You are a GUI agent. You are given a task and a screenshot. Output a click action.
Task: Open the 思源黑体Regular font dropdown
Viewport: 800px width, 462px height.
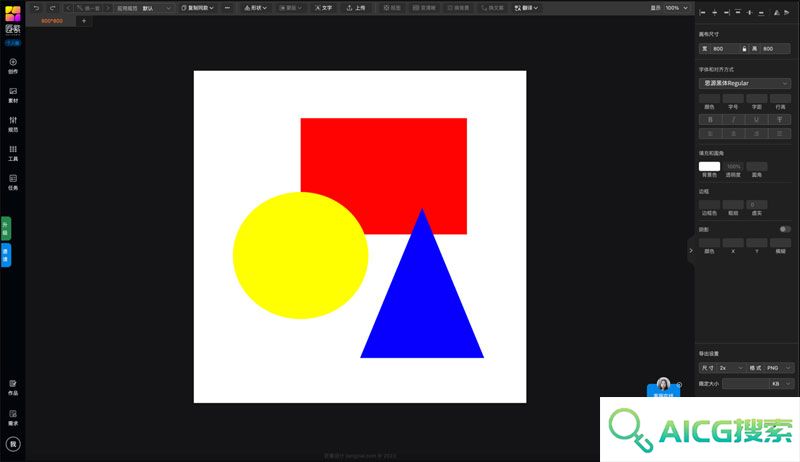pos(745,83)
